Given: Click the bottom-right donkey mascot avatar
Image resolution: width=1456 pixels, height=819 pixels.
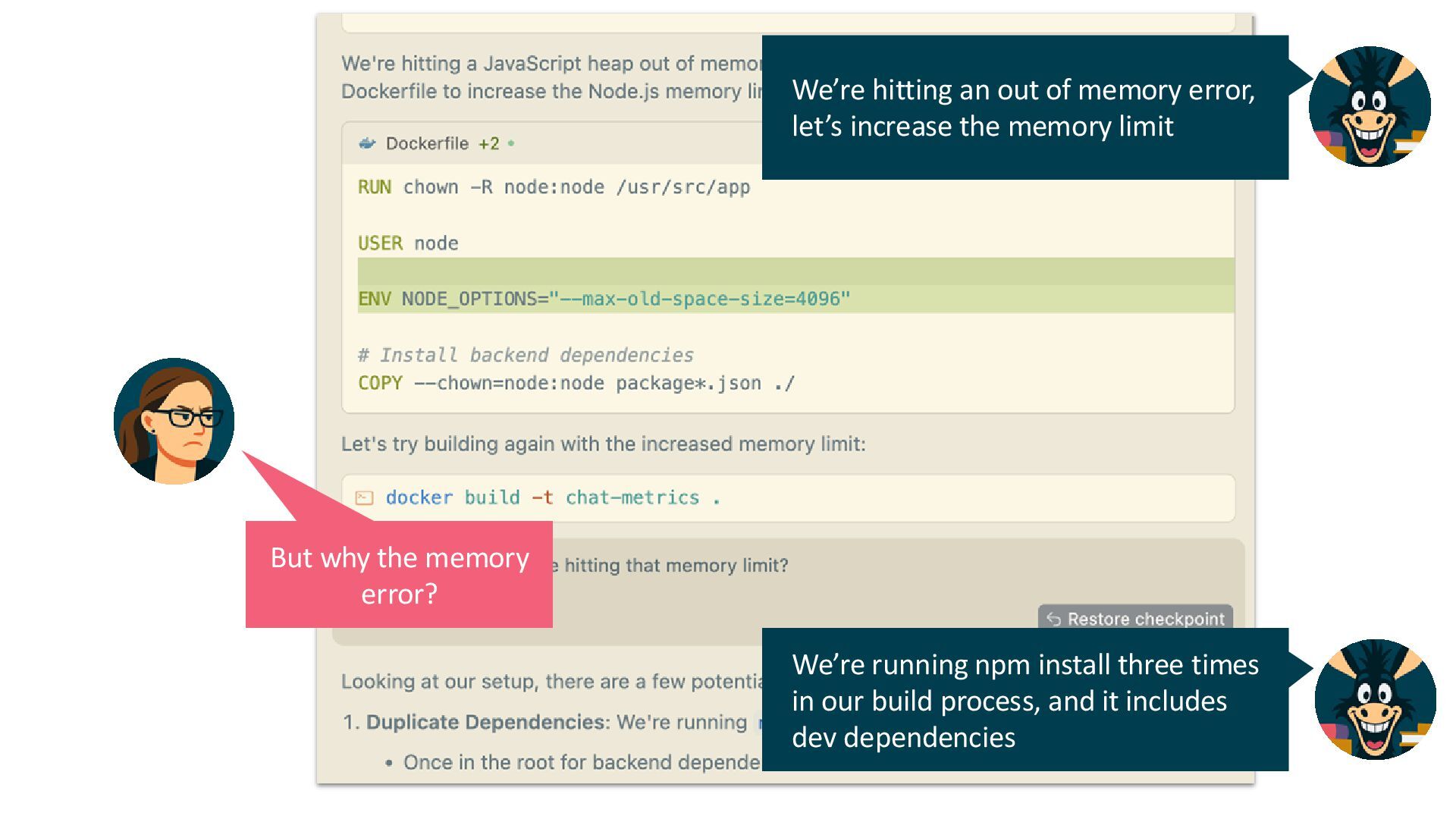Looking at the screenshot, I should click(x=1375, y=699).
